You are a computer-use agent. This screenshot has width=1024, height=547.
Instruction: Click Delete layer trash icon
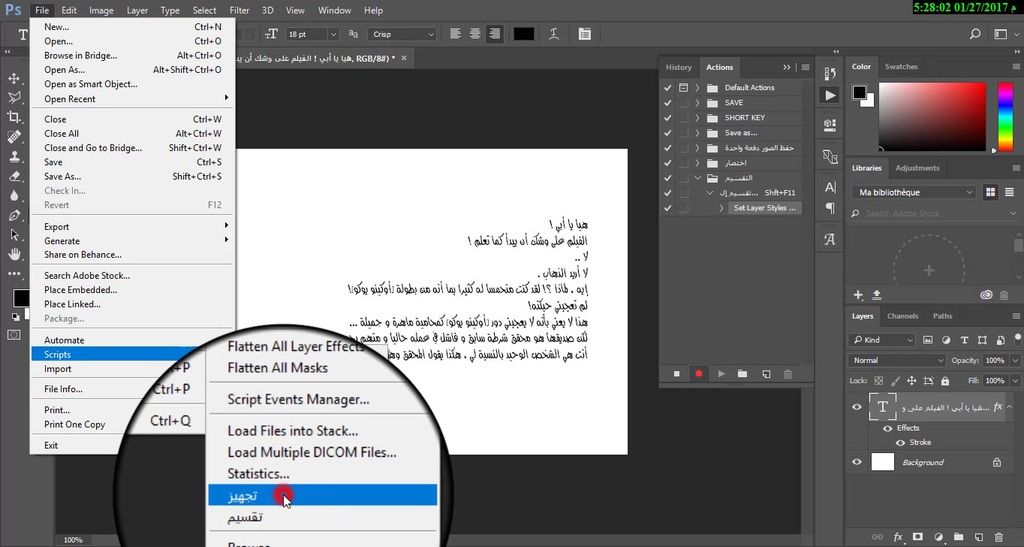999,537
